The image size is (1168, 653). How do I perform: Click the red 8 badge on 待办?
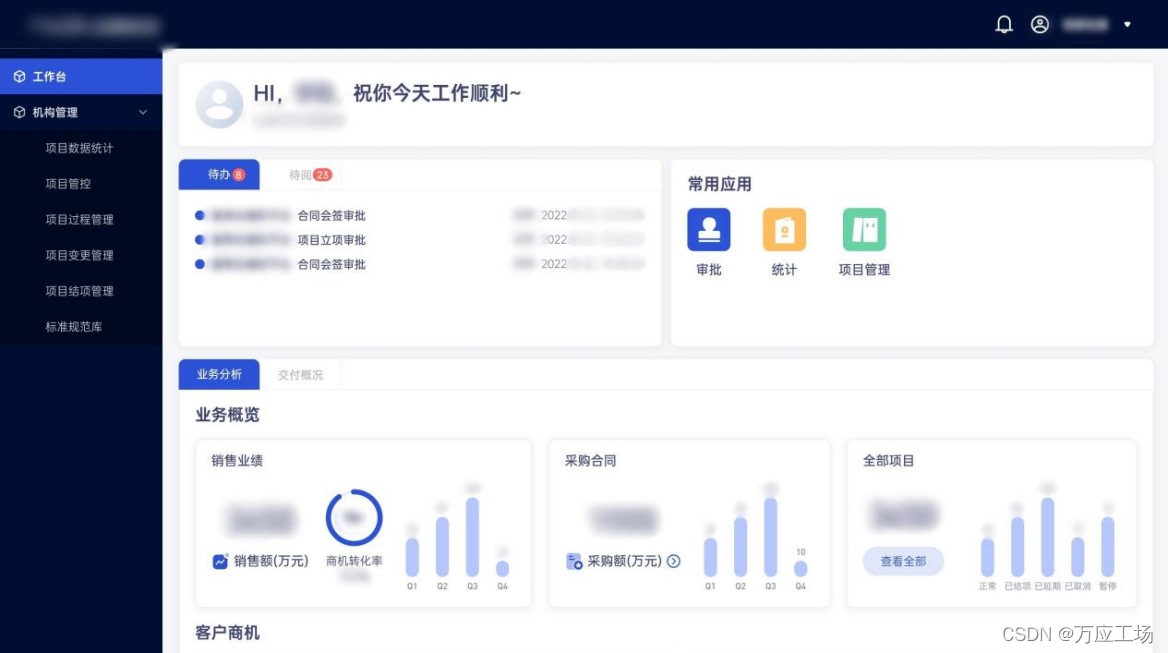click(238, 174)
